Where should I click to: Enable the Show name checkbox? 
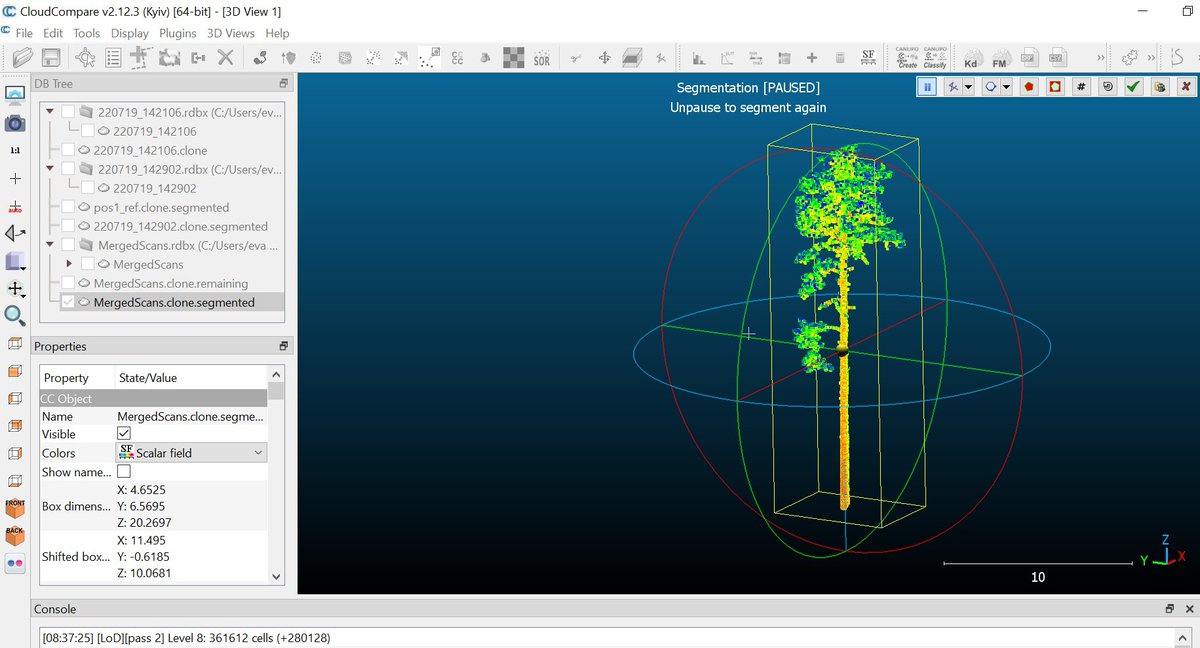point(124,472)
